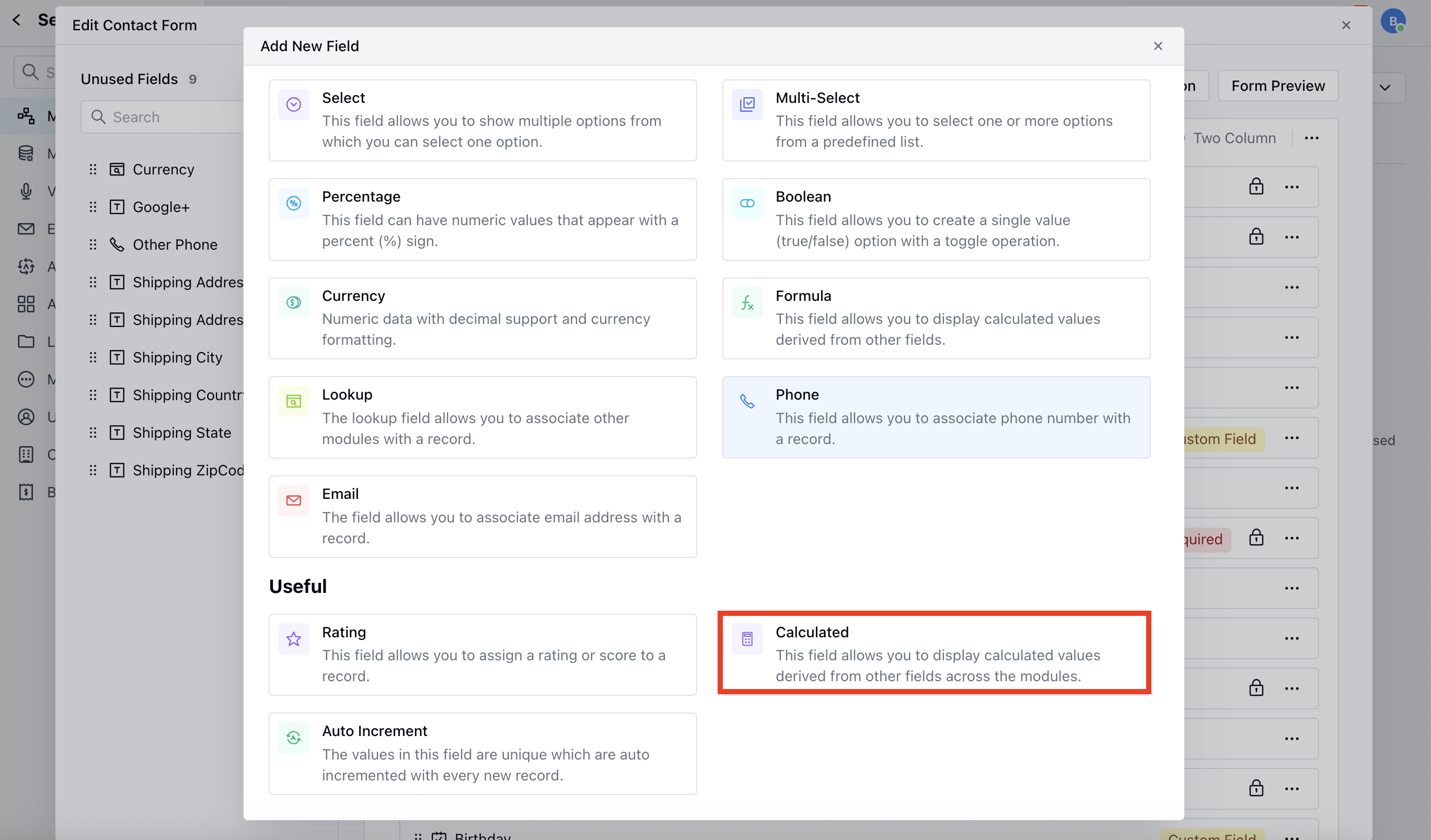Click the Rating star icon
This screenshot has width=1431, height=840.
click(294, 639)
